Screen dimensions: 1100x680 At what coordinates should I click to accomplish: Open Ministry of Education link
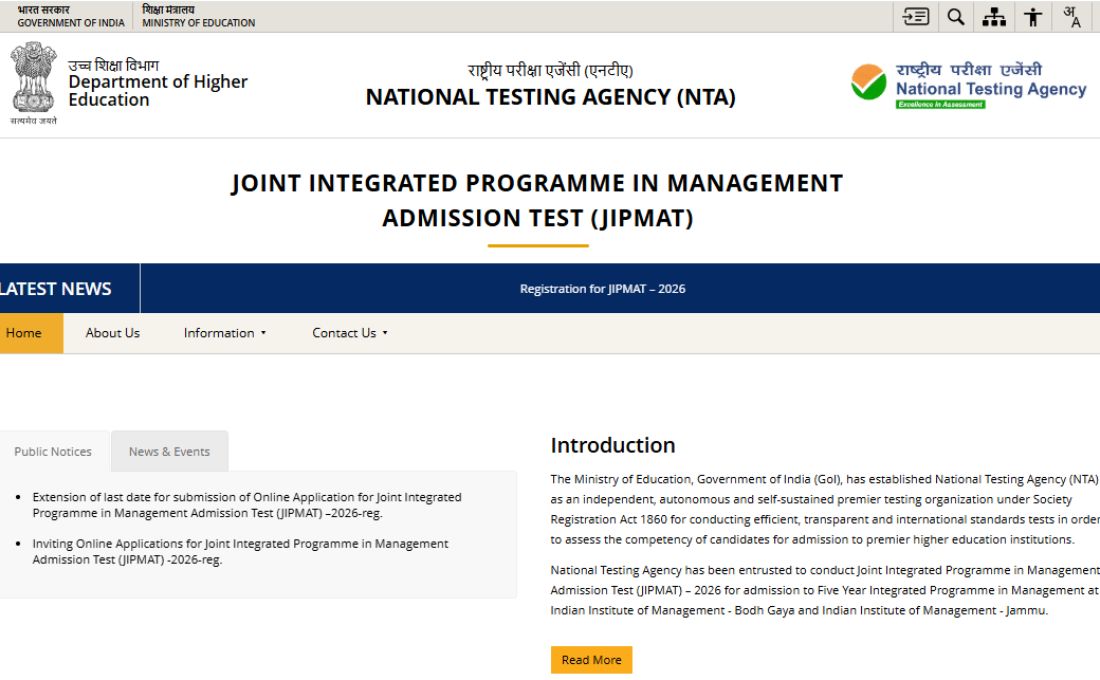coord(199,16)
